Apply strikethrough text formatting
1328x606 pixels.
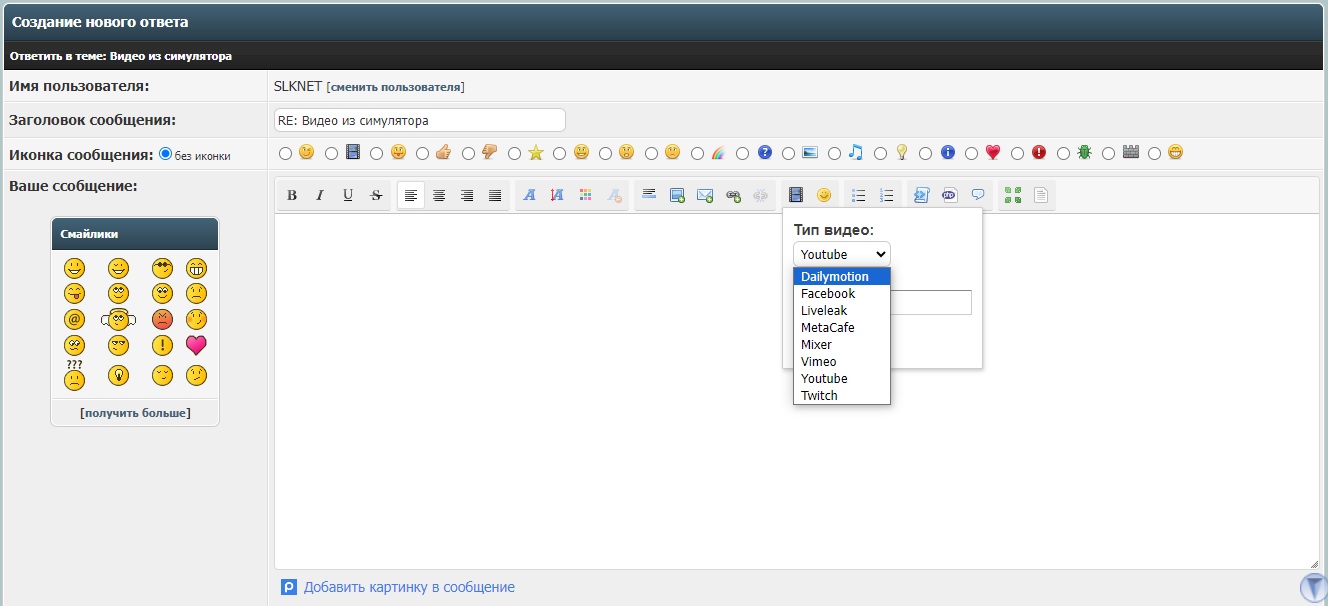(376, 195)
